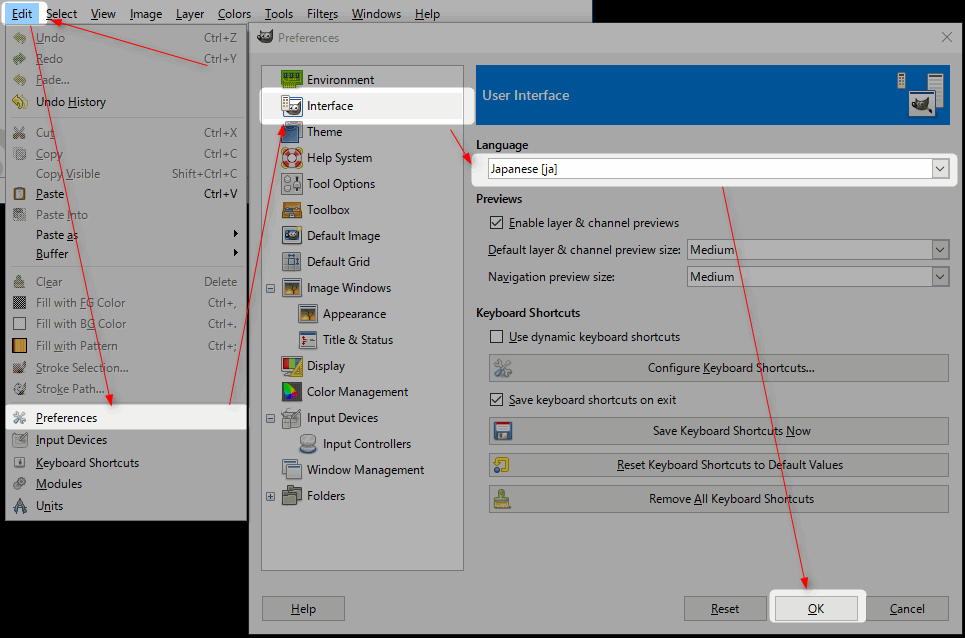This screenshot has height=638, width=965.
Task: Open the View menu
Action: 103,14
